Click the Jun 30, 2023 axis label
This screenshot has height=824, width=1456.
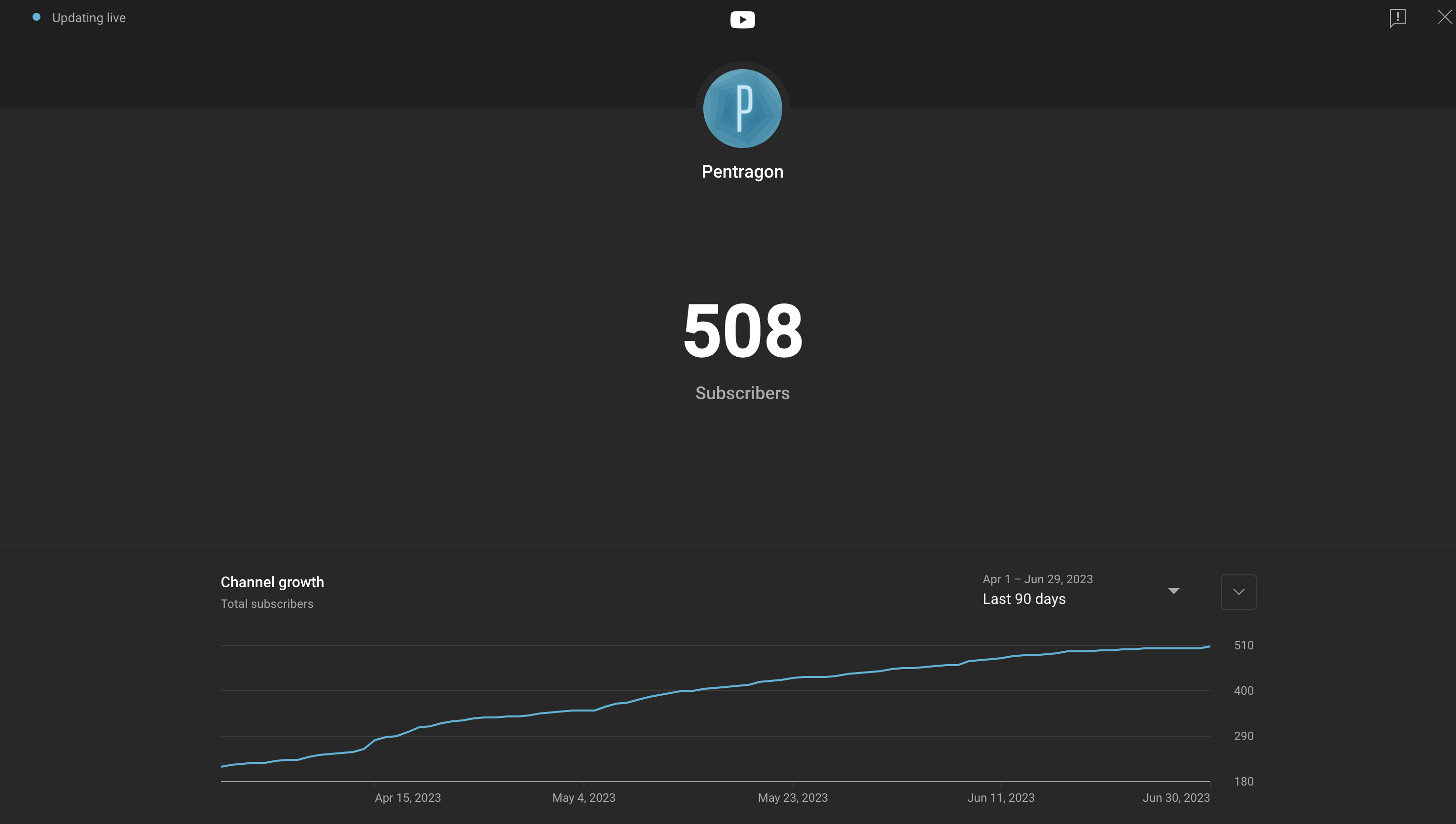(1176, 797)
